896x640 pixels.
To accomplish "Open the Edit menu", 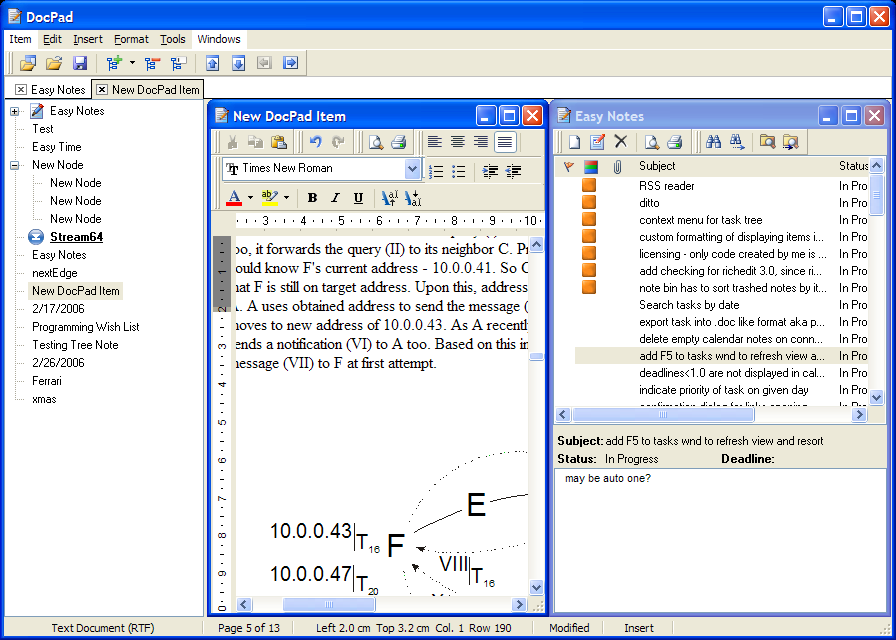I will [x=52, y=39].
